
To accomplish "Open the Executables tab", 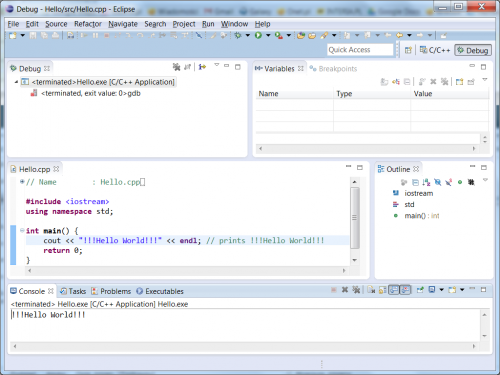I will [160, 291].
